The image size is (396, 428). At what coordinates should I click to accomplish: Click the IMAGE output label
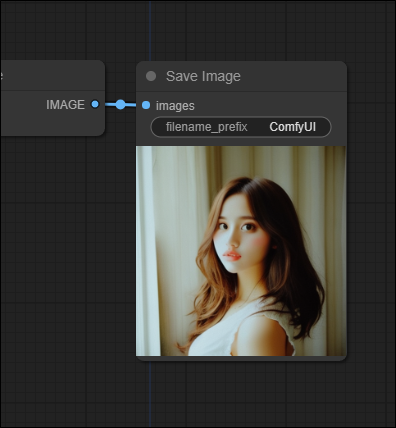click(65, 105)
